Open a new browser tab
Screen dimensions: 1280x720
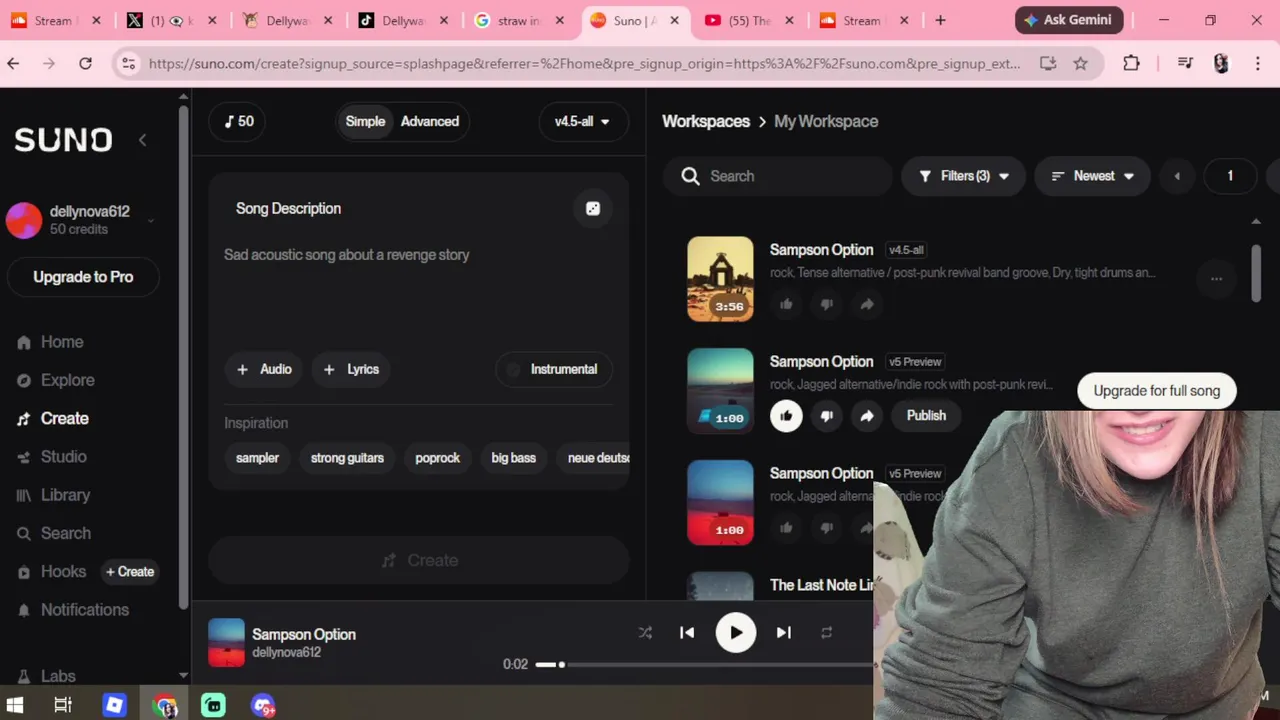tap(940, 20)
